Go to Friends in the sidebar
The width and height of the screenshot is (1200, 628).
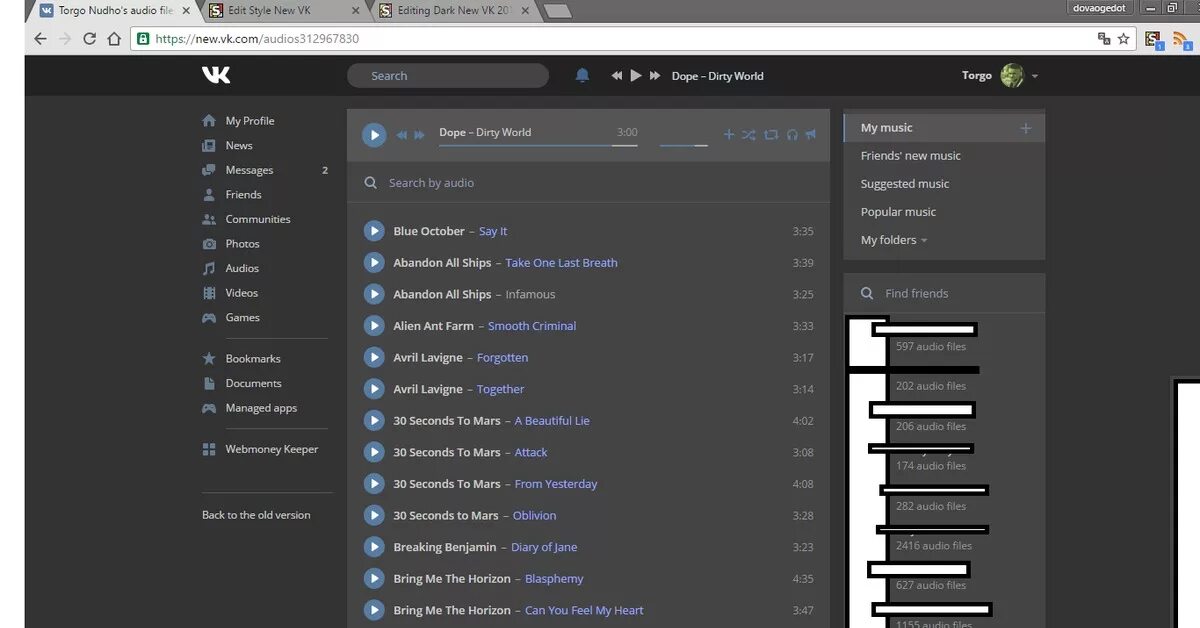pyautogui.click(x=243, y=195)
